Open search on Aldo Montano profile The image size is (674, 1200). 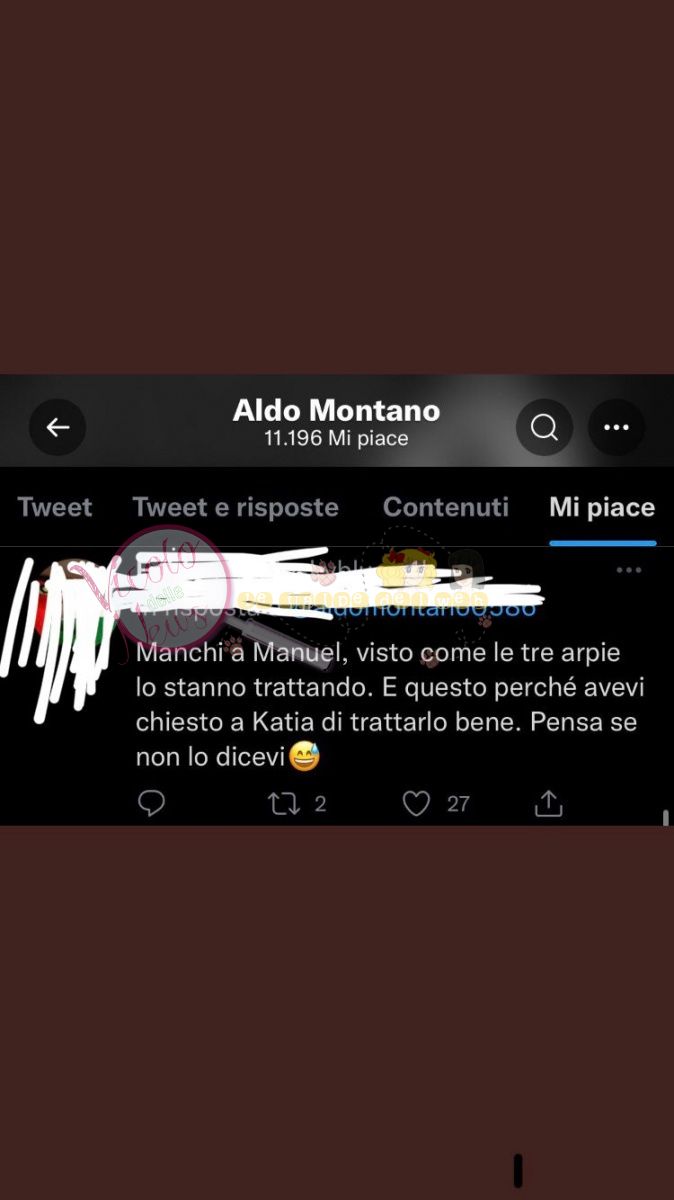544,428
